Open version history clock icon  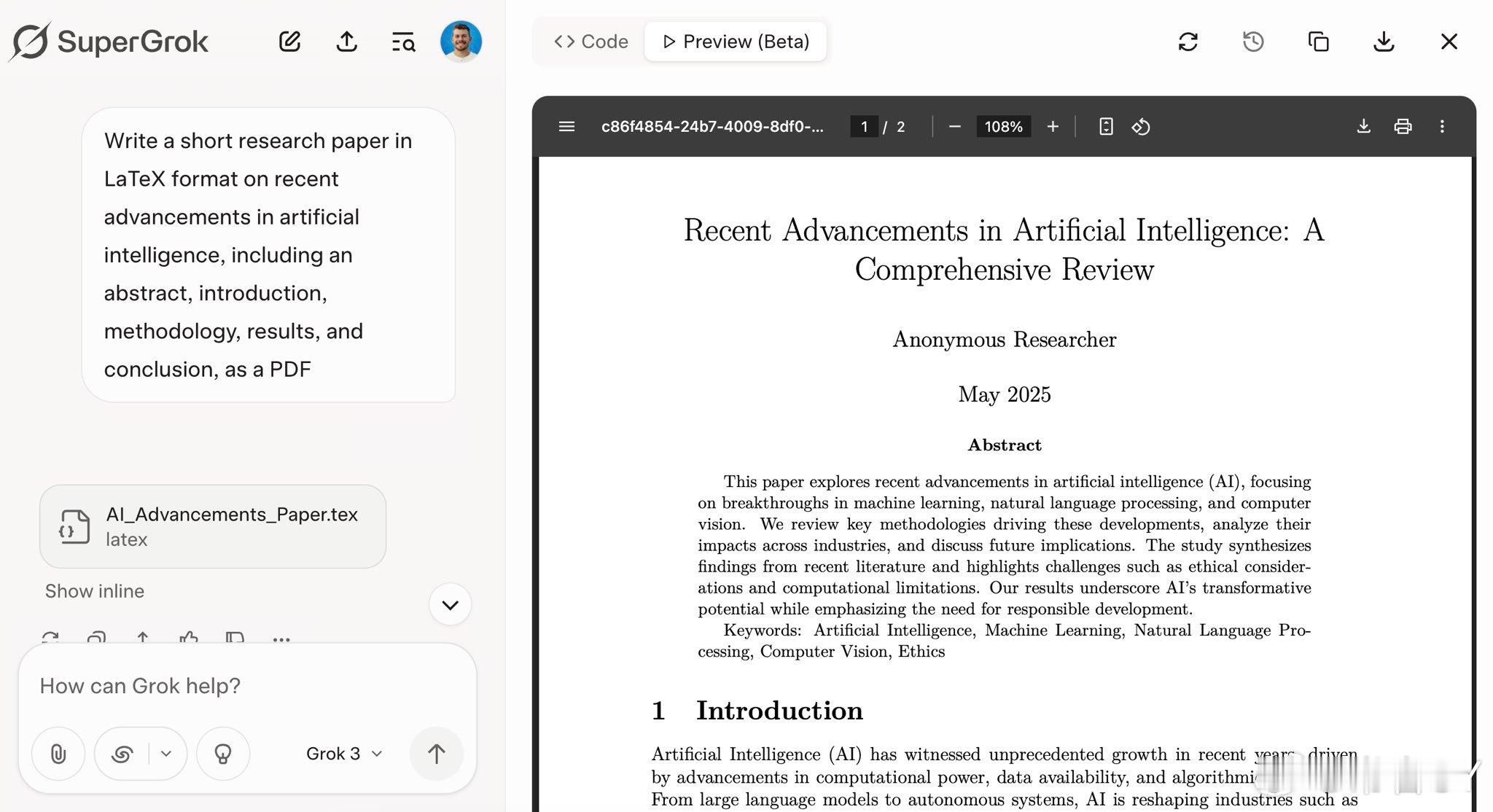pyautogui.click(x=1253, y=42)
